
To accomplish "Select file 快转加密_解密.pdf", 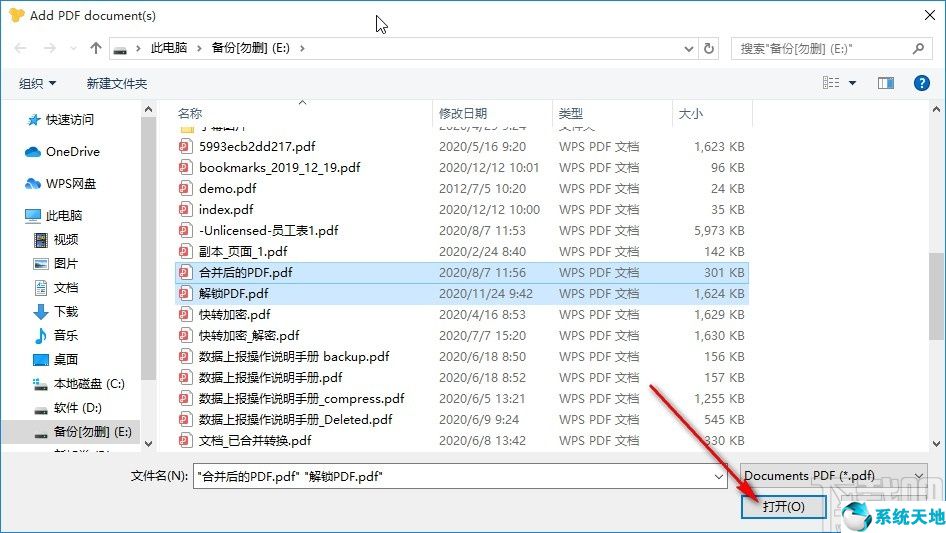I will 462,336.
